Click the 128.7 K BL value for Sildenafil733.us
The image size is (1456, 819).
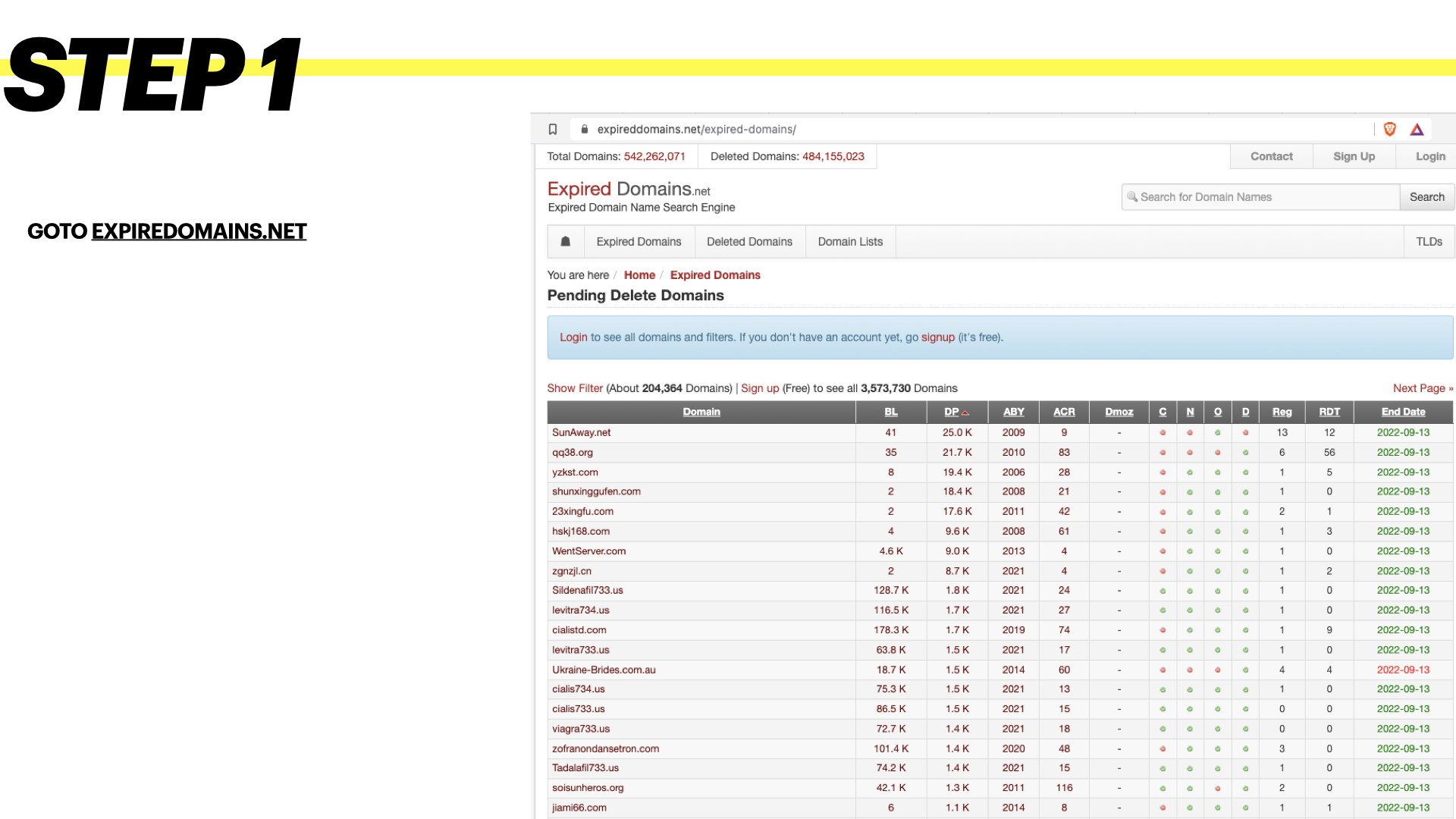pos(891,590)
